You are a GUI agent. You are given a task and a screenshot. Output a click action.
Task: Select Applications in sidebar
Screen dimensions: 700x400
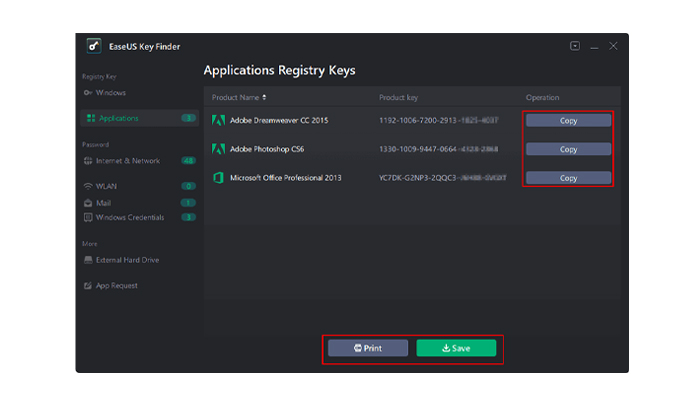pyautogui.click(x=140, y=118)
